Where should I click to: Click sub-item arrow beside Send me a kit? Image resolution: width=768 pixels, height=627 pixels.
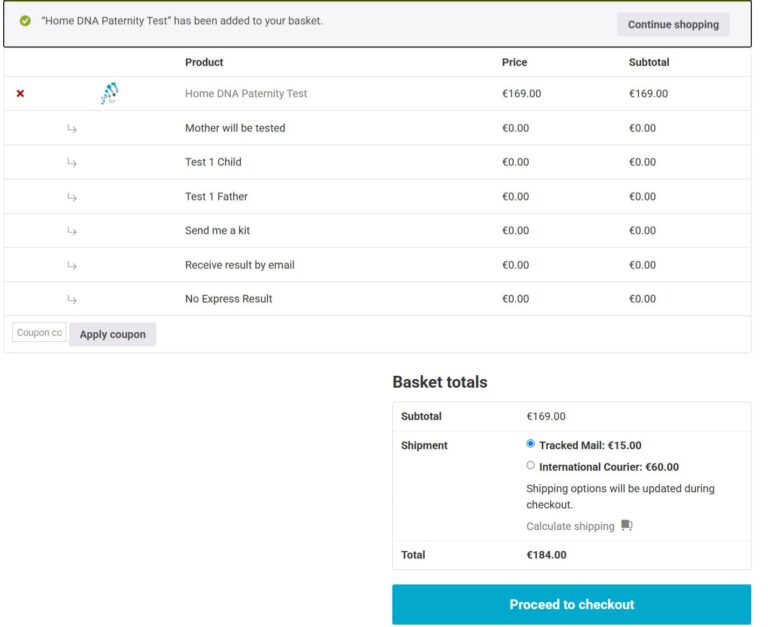click(x=72, y=231)
